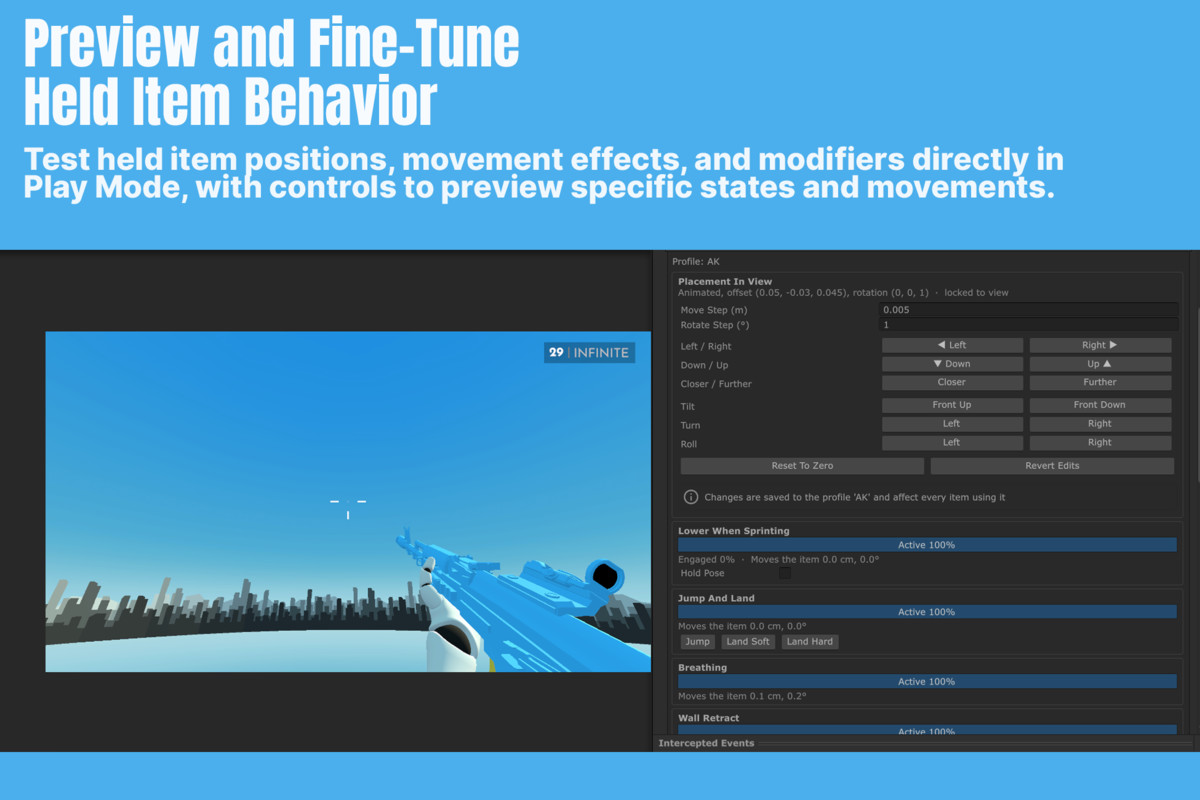
Task: Click the Rotate Step (°) value field
Action: coord(1028,325)
